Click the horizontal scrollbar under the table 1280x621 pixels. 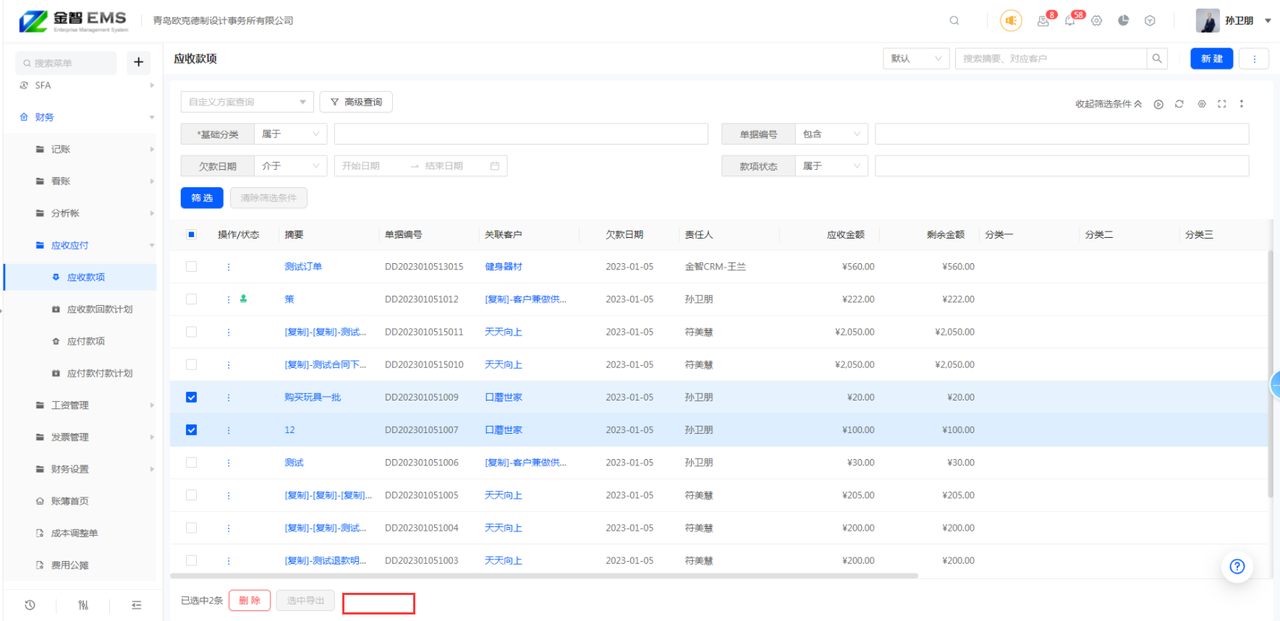[544, 576]
